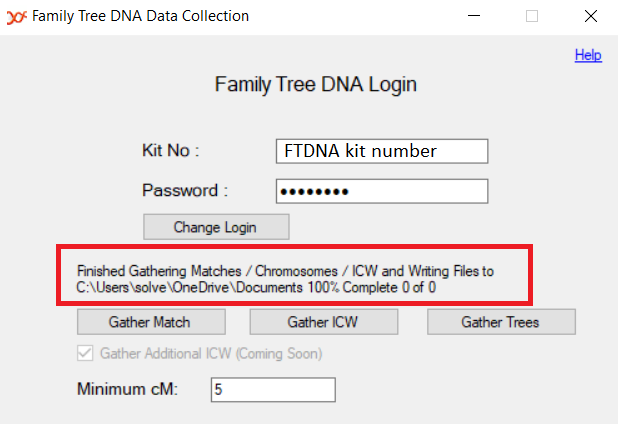Click the Gather Additional ICW (Coming Soon) label
The height and width of the screenshot is (424, 618).
pyautogui.click(x=211, y=353)
